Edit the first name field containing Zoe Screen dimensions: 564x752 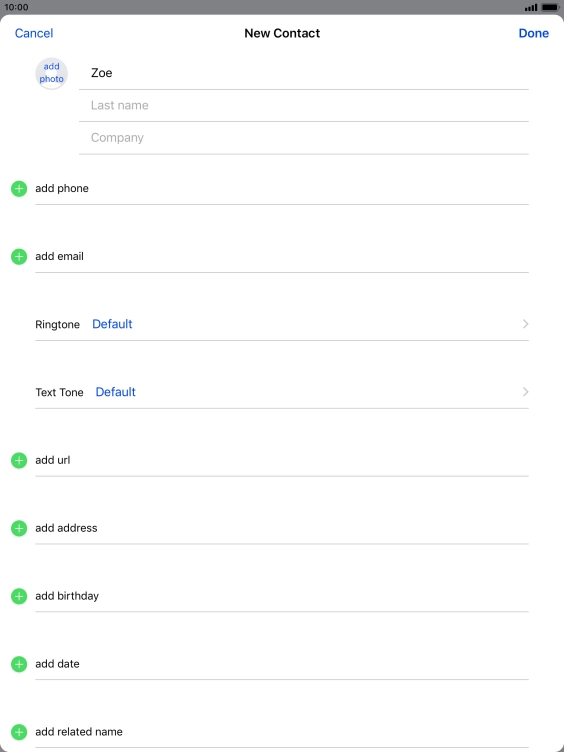(x=304, y=73)
